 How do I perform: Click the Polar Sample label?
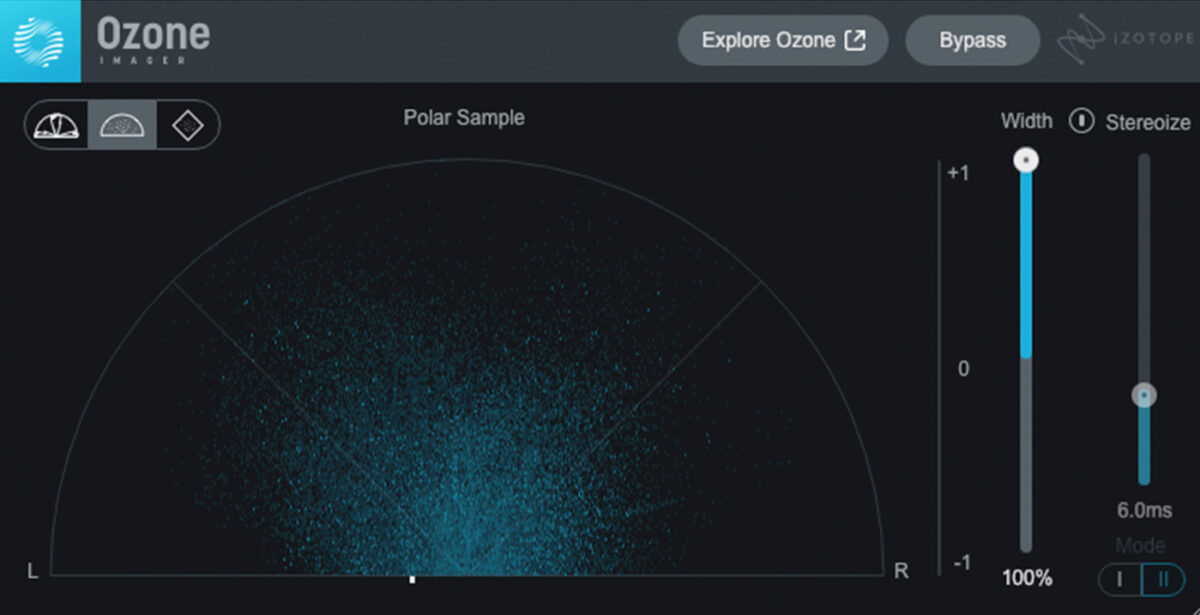tap(464, 118)
